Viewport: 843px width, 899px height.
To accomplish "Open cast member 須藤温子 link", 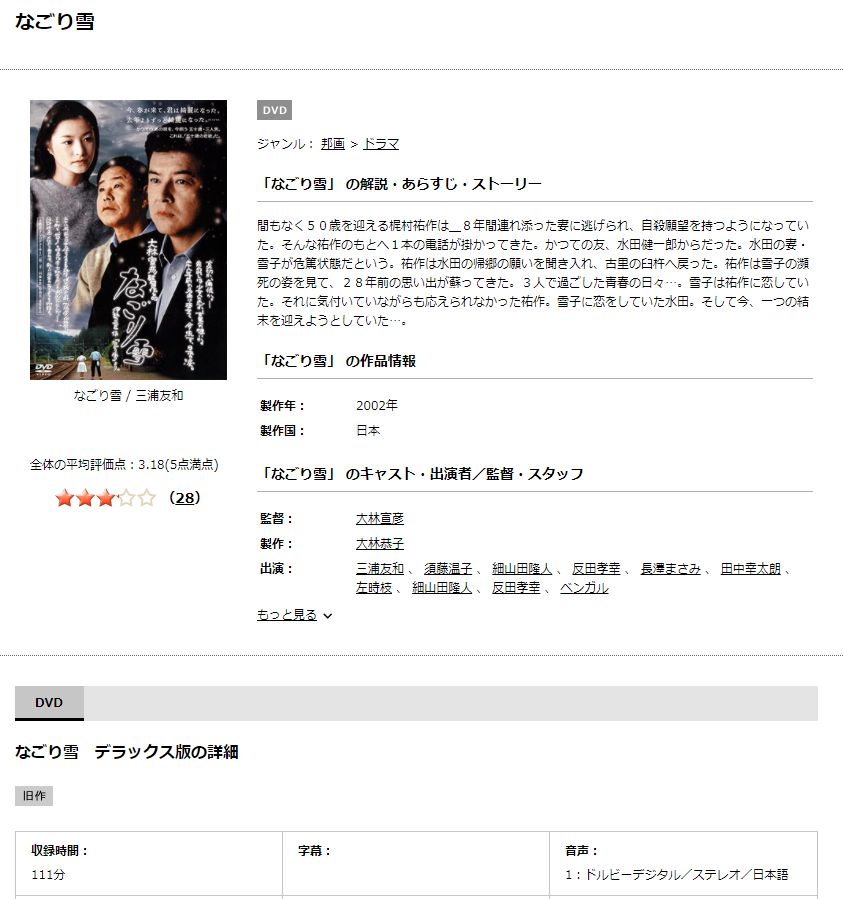I will click(x=448, y=569).
